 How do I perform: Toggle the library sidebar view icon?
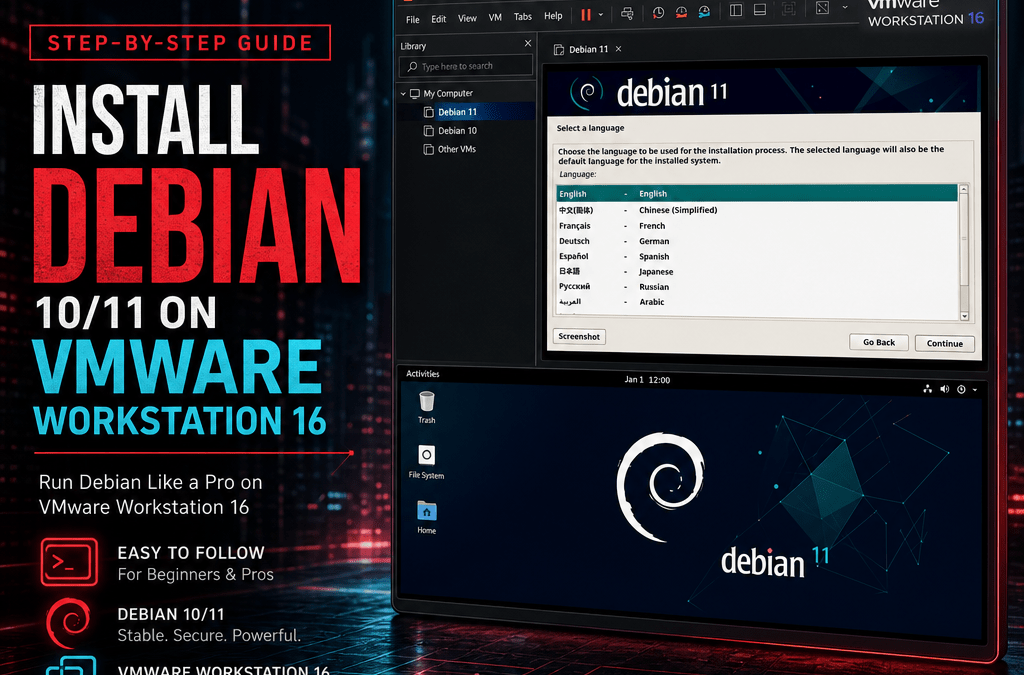click(736, 10)
